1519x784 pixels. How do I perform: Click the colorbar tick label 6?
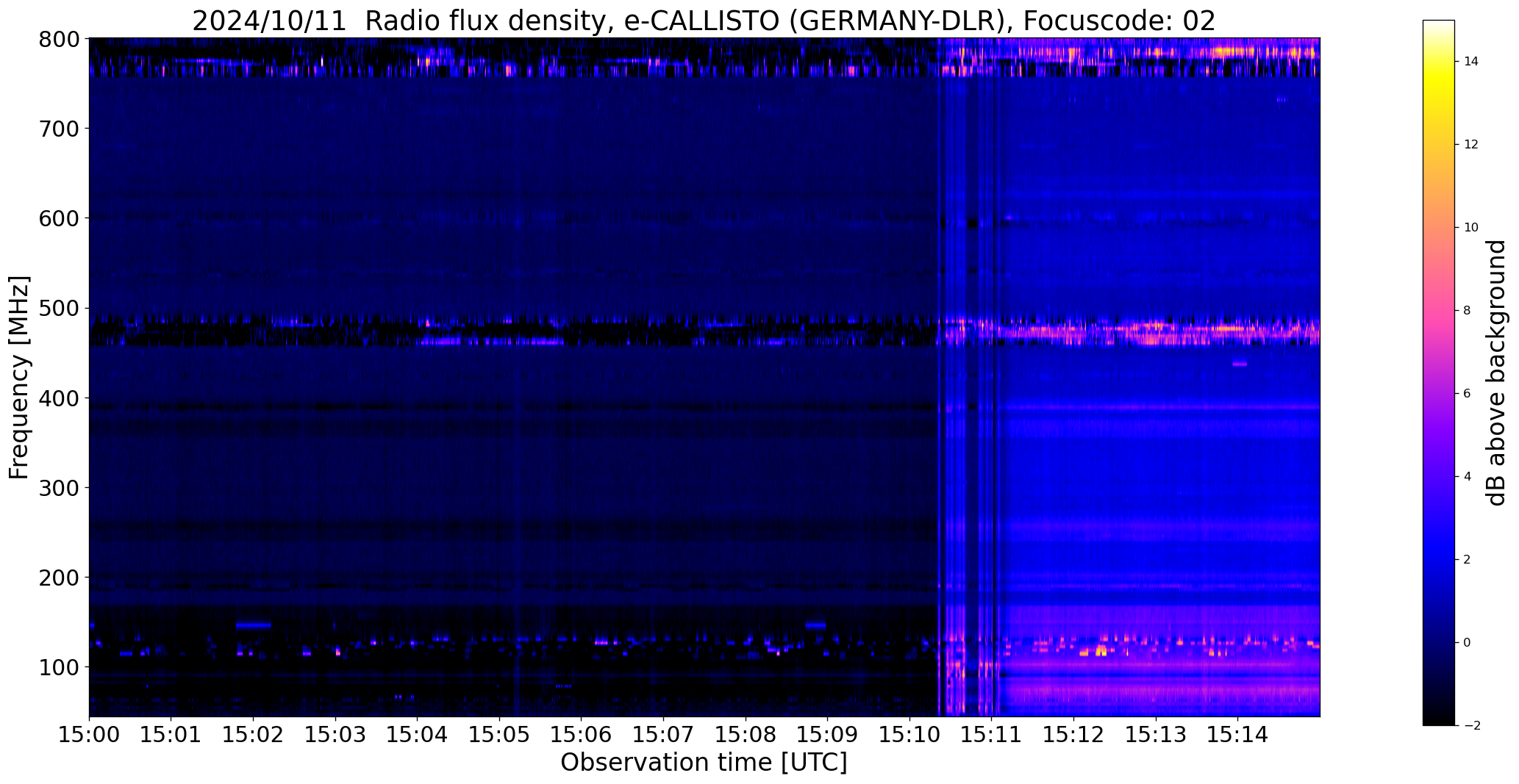point(1468,394)
